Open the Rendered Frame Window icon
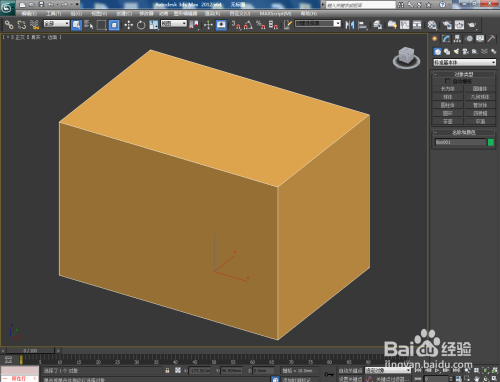The image size is (500, 382). pos(460,25)
